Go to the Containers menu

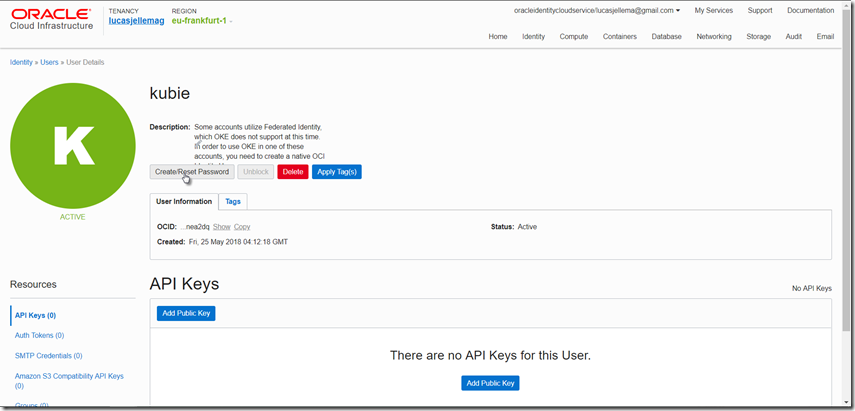coord(619,36)
